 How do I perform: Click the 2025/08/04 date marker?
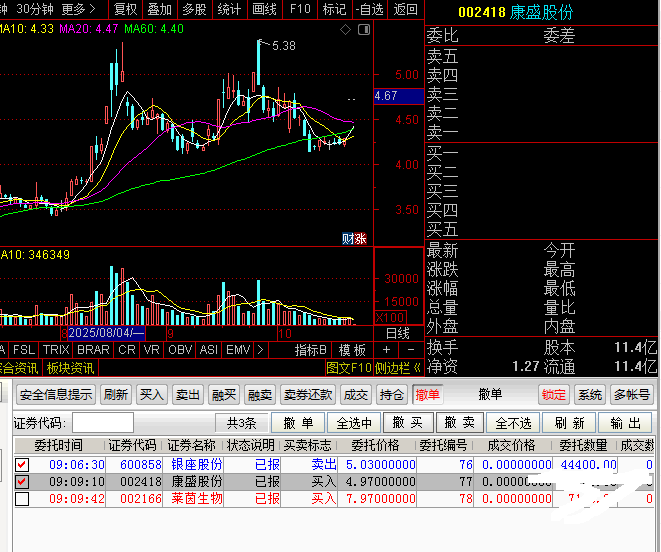point(106,333)
